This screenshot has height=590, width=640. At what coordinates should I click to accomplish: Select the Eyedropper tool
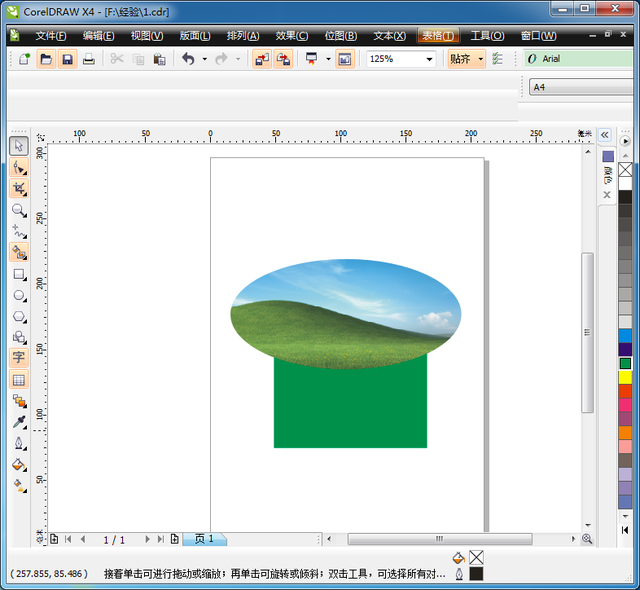point(19,422)
